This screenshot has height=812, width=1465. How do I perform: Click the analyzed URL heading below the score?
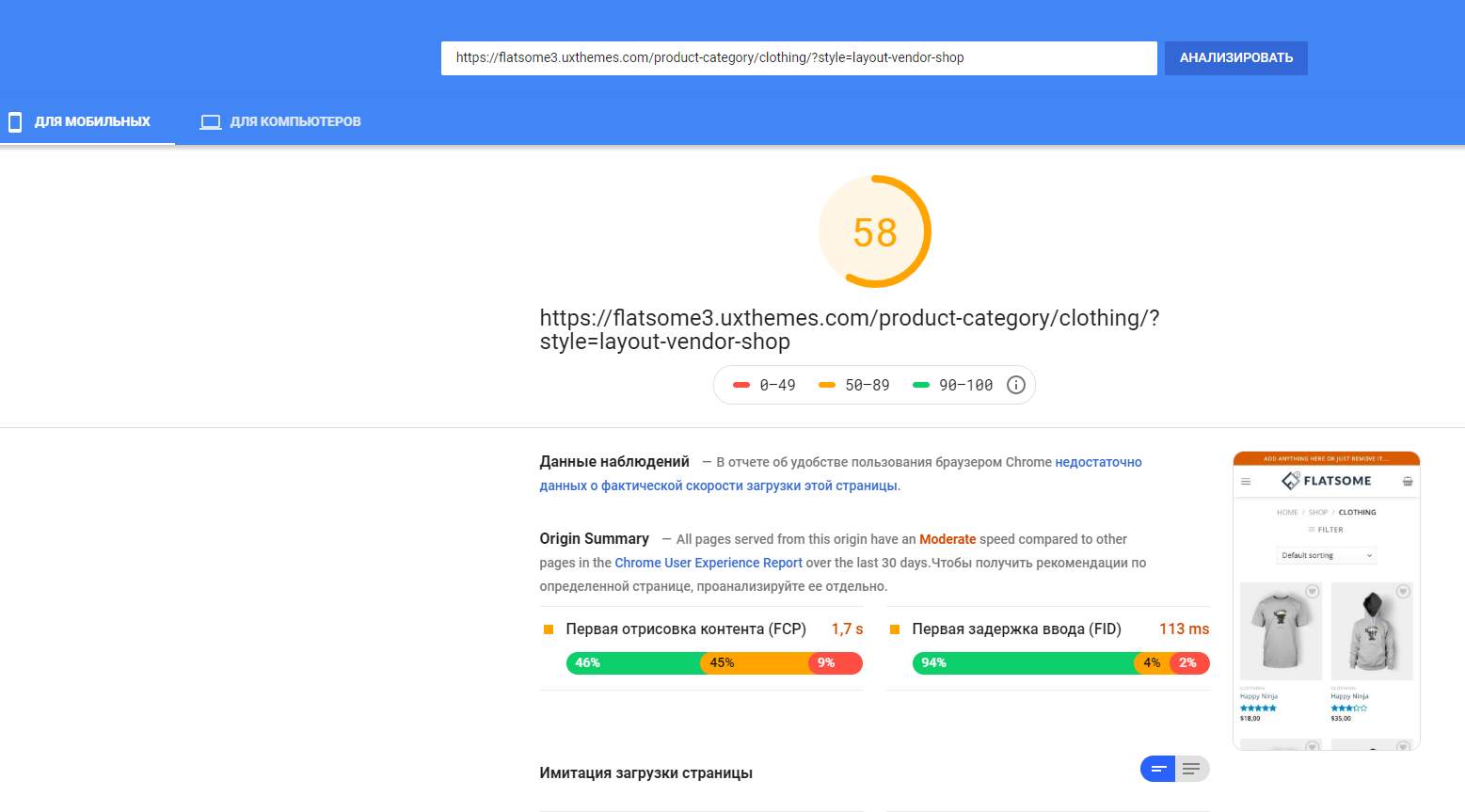(850, 329)
